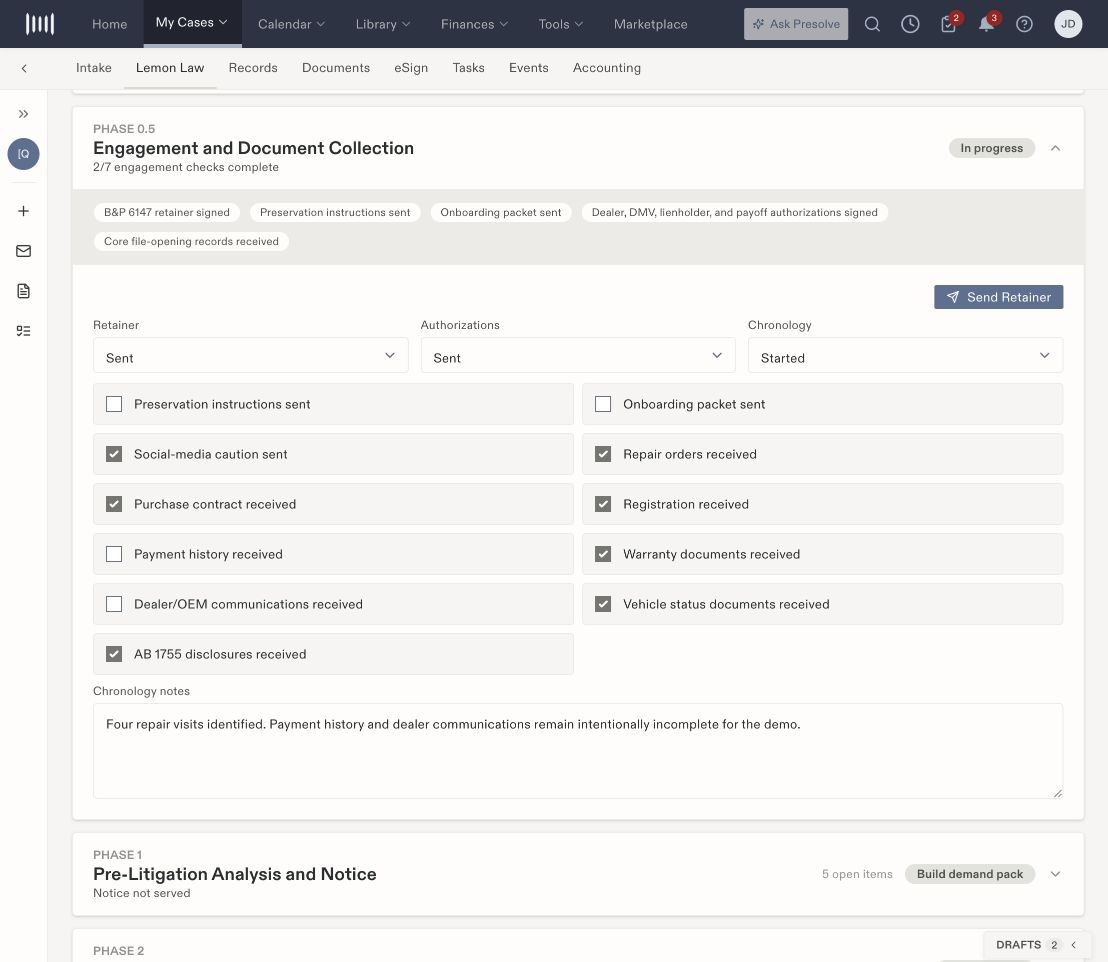Click into the Chronology notes text area
The width and height of the screenshot is (1108, 962).
[x=578, y=751]
